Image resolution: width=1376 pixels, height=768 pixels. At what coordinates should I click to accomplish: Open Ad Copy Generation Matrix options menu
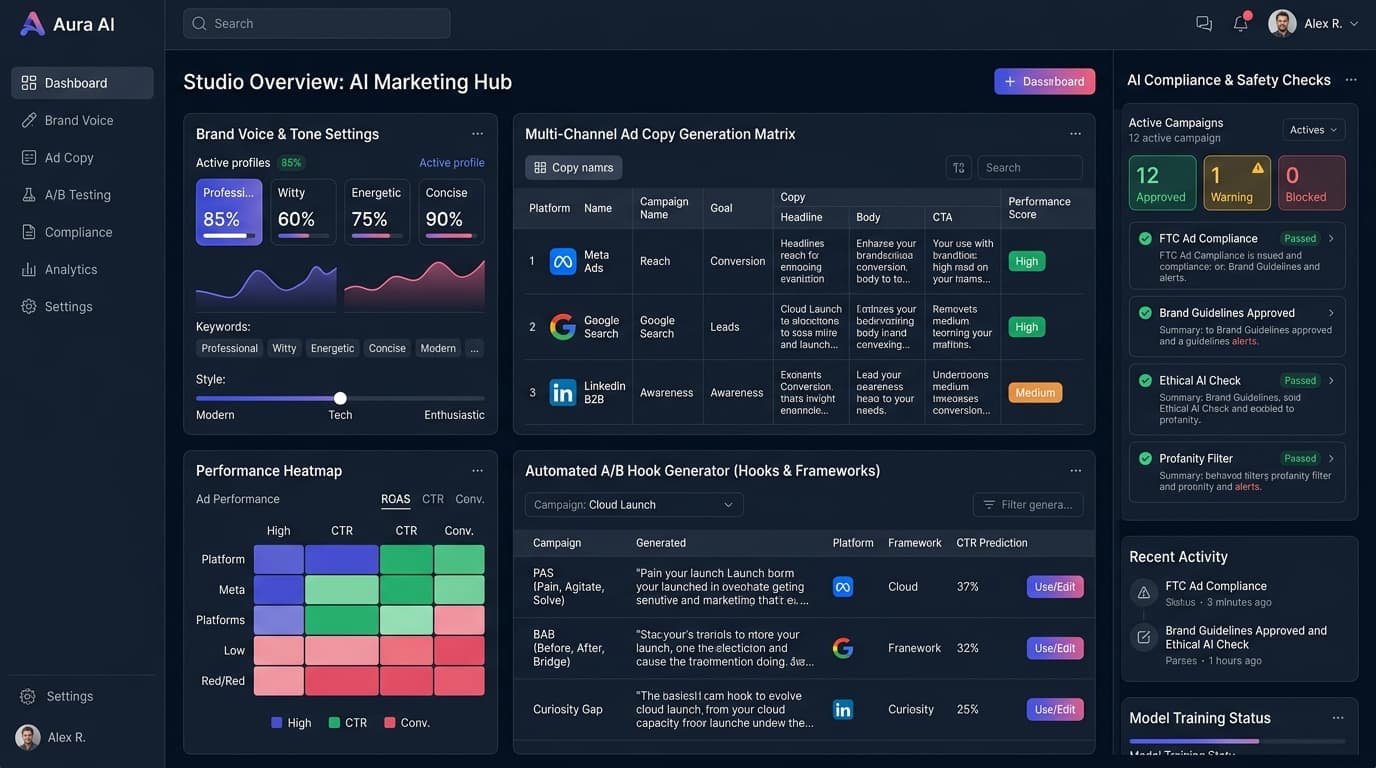pos(1075,134)
